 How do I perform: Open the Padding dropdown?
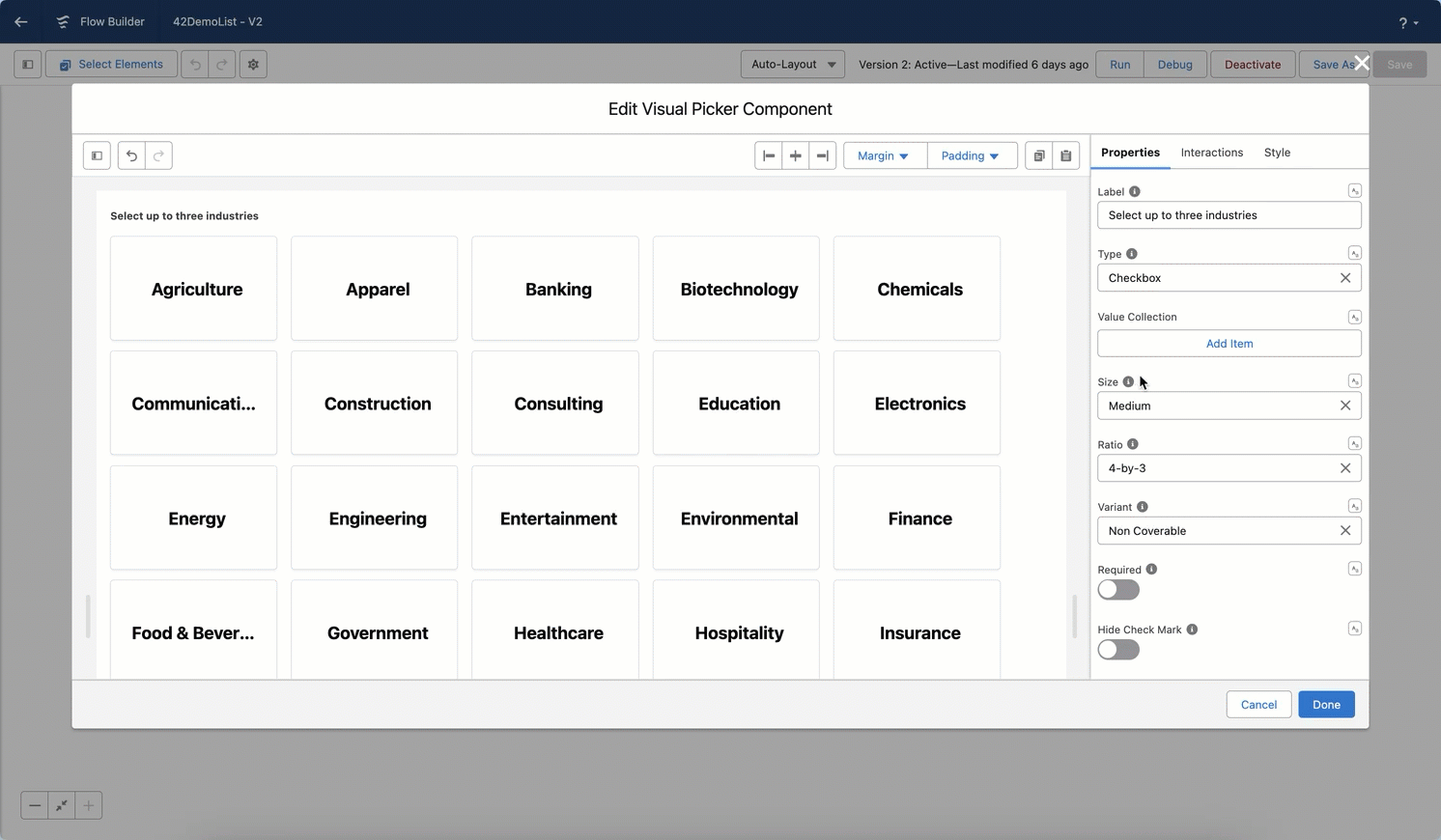[x=971, y=155]
